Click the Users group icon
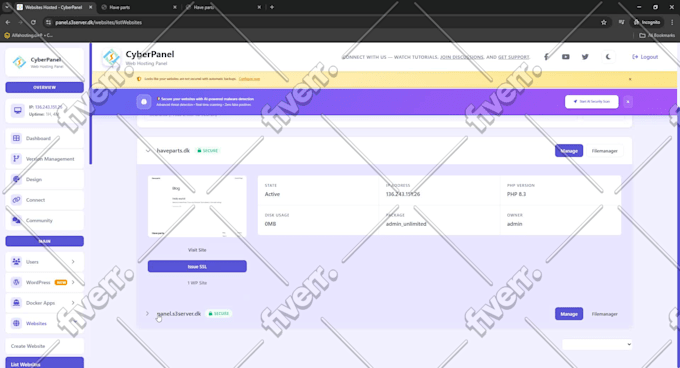Image resolution: width=680 pixels, height=368 pixels. [16, 262]
